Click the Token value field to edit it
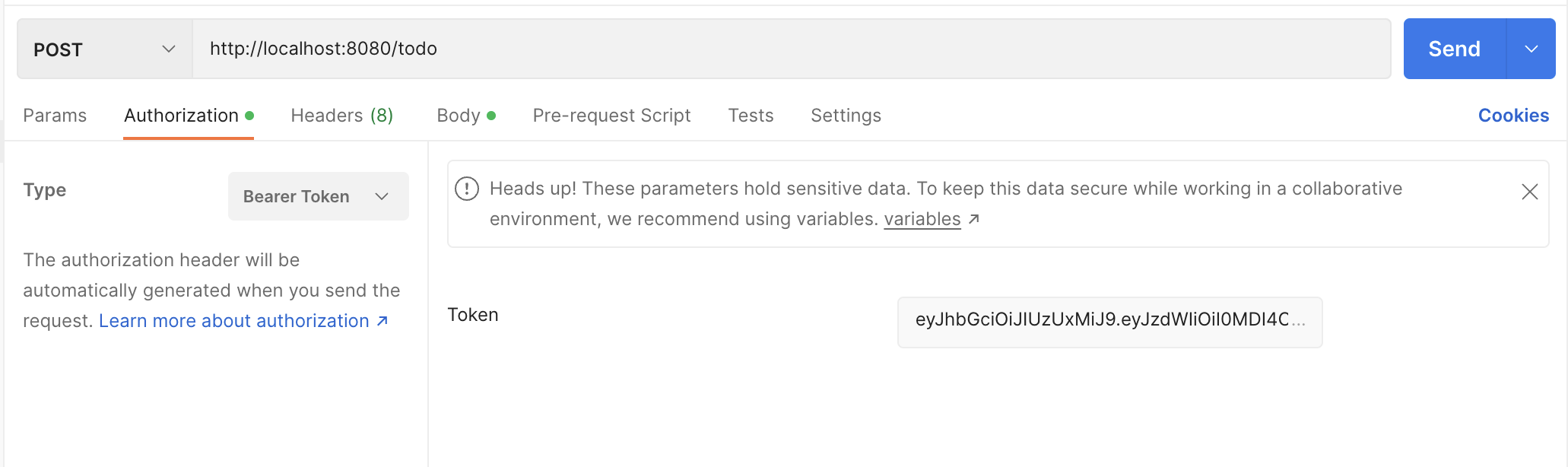 coord(1109,322)
